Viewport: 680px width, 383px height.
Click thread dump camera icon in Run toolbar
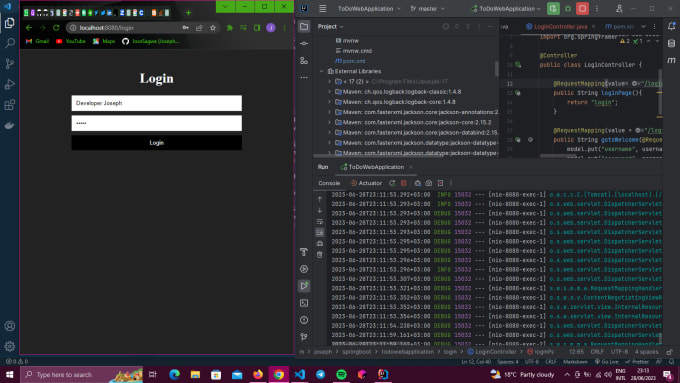(x=428, y=183)
